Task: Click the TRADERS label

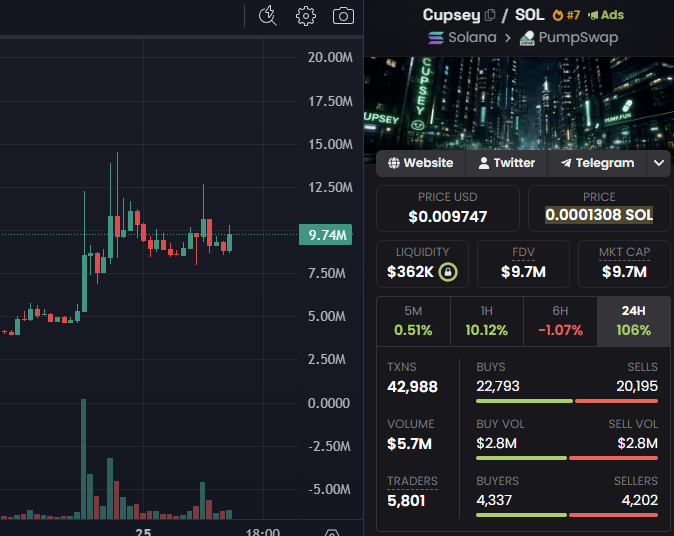Action: point(412,481)
